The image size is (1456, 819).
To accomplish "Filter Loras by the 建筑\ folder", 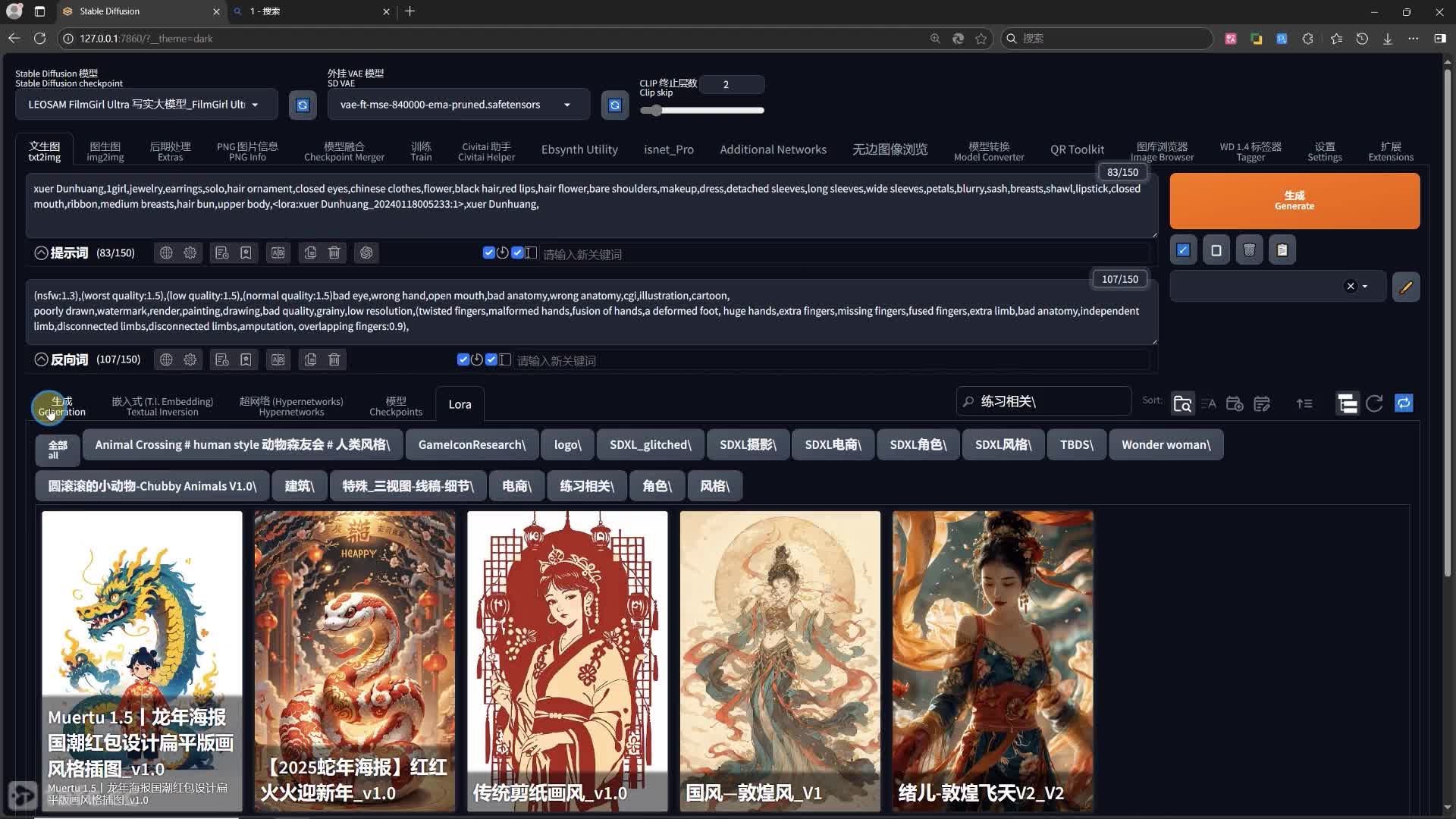I will 299,486.
